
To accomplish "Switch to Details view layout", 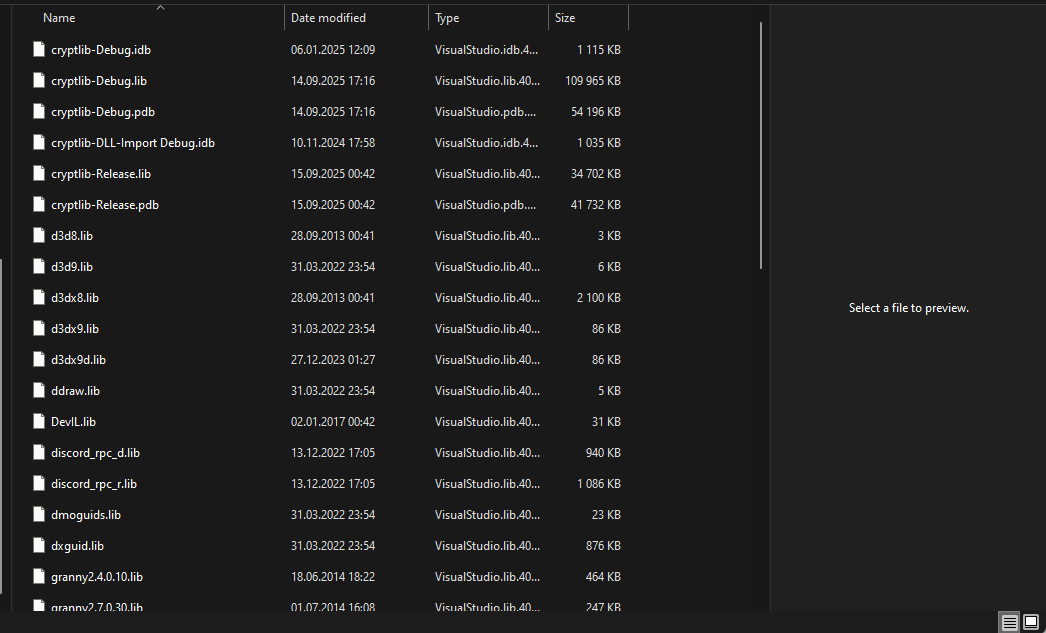I will [1010, 622].
